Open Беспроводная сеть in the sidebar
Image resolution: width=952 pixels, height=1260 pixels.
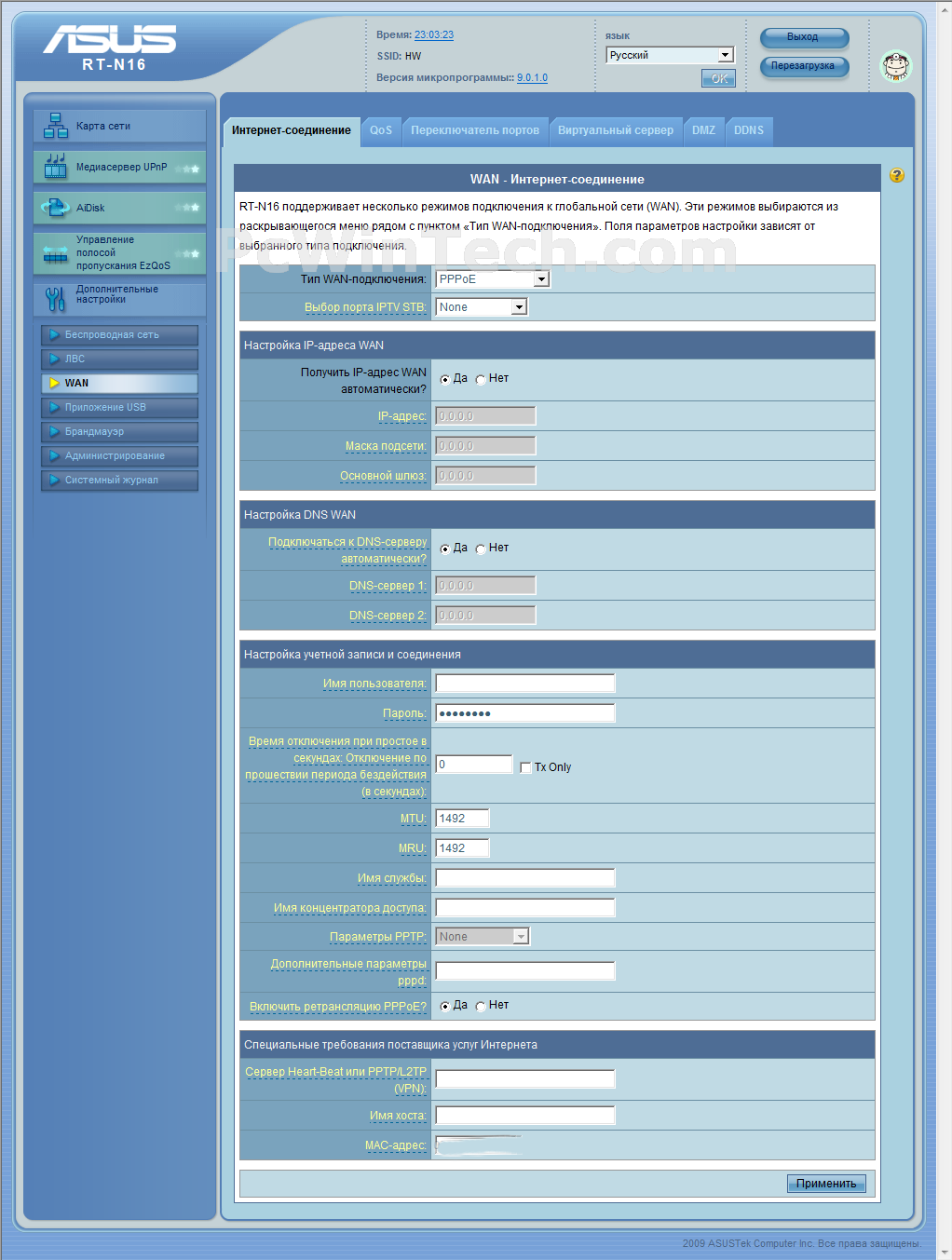[x=119, y=334]
